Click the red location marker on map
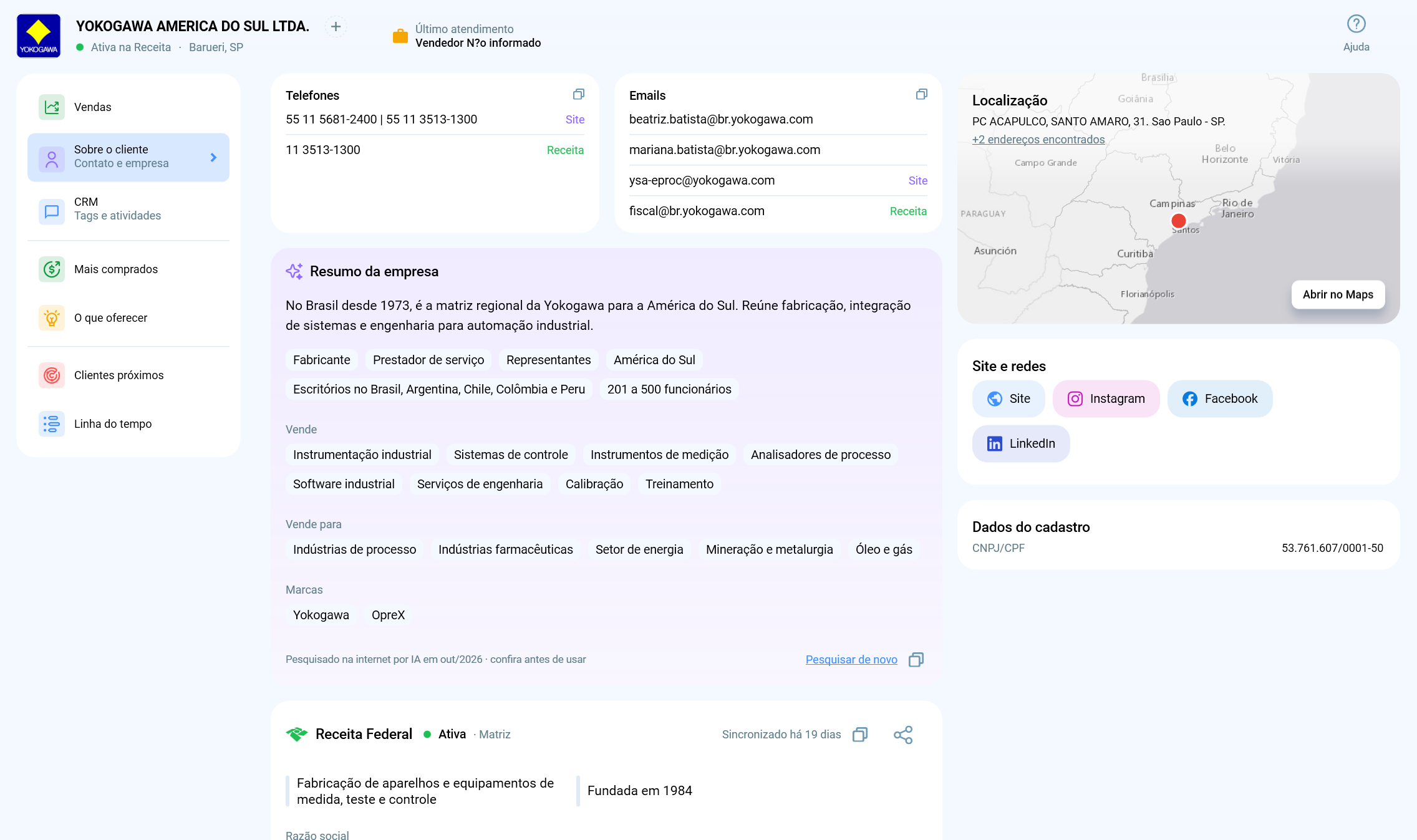The height and width of the screenshot is (840, 1417). [1178, 221]
